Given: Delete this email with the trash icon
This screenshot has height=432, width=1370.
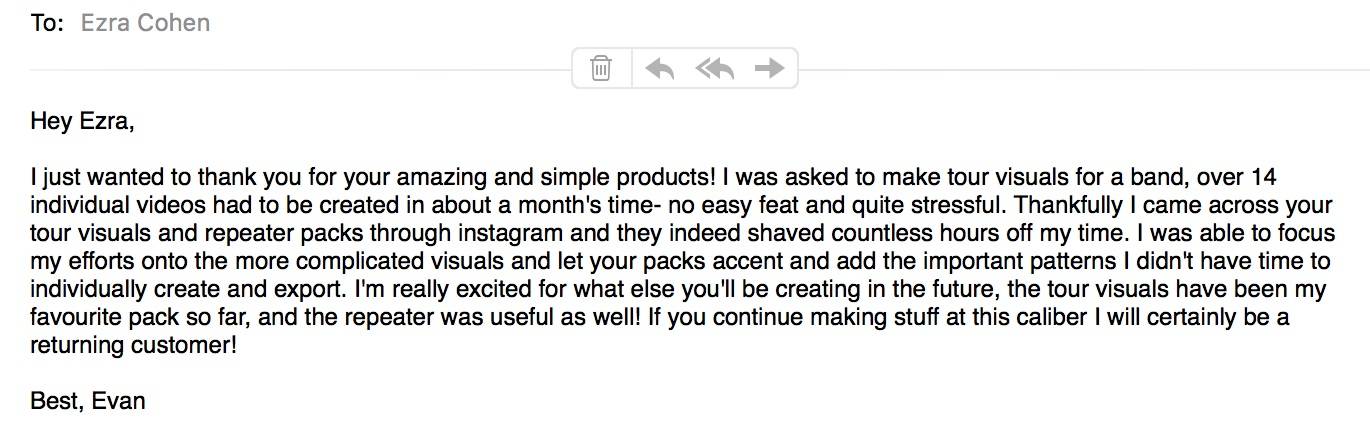Looking at the screenshot, I should coord(601,68).
